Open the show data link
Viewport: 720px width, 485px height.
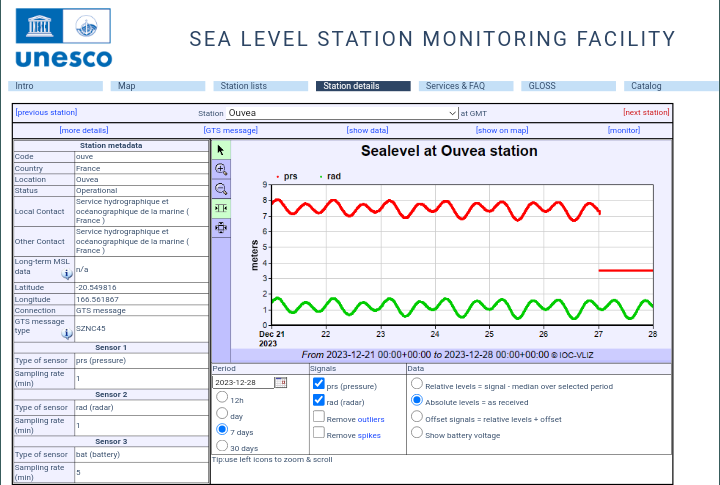click(x=367, y=130)
